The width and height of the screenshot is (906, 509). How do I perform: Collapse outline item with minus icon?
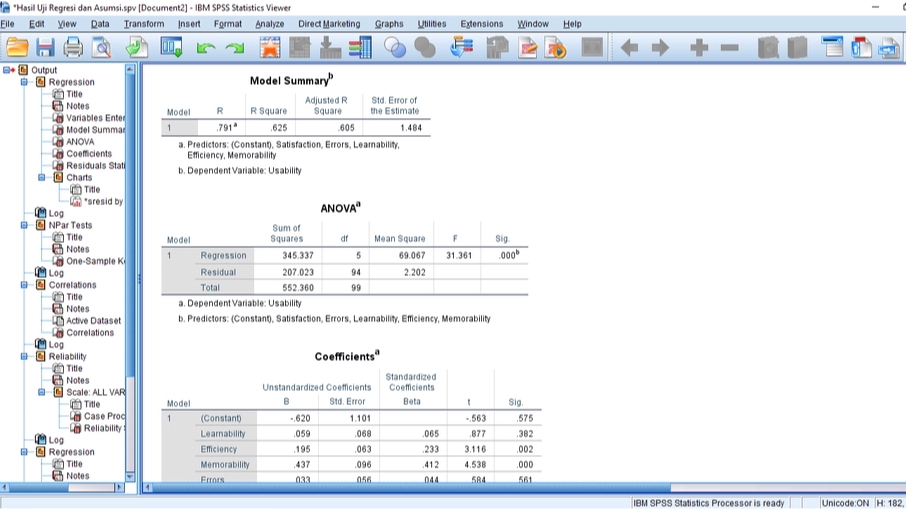tap(730, 47)
